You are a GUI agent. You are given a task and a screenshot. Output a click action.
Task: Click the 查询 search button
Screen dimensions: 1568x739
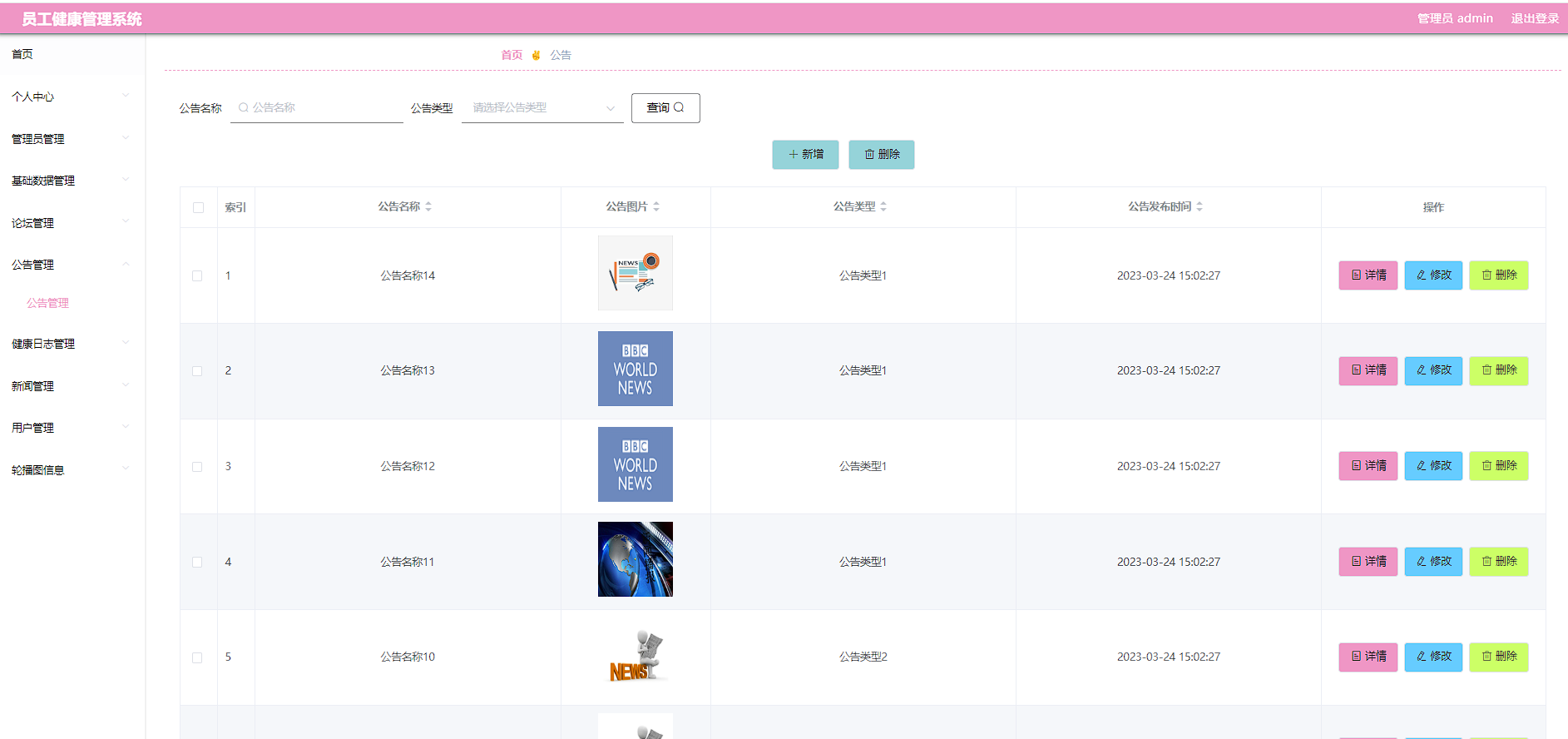tap(665, 108)
